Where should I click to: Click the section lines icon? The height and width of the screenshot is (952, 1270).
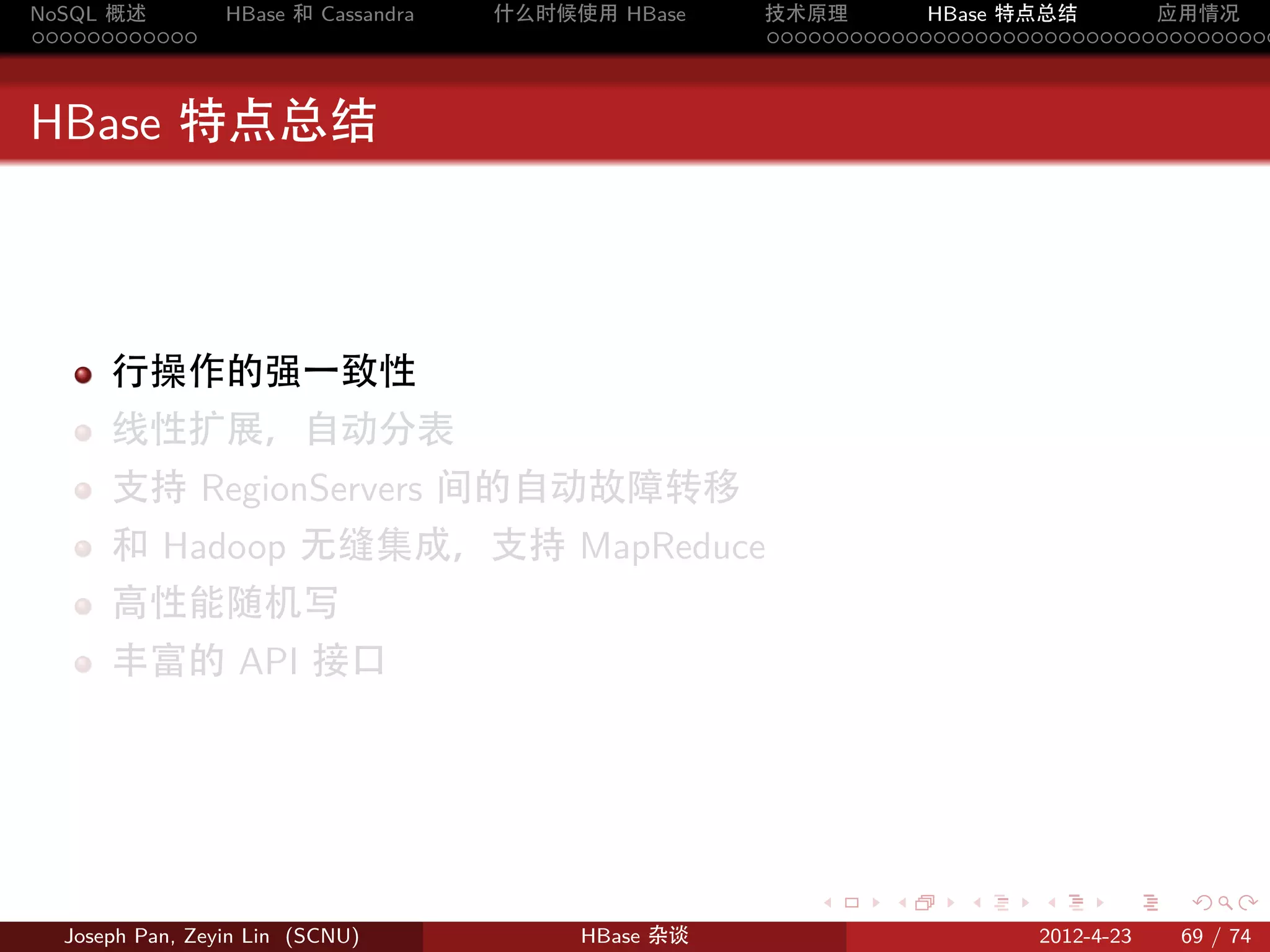click(1077, 903)
